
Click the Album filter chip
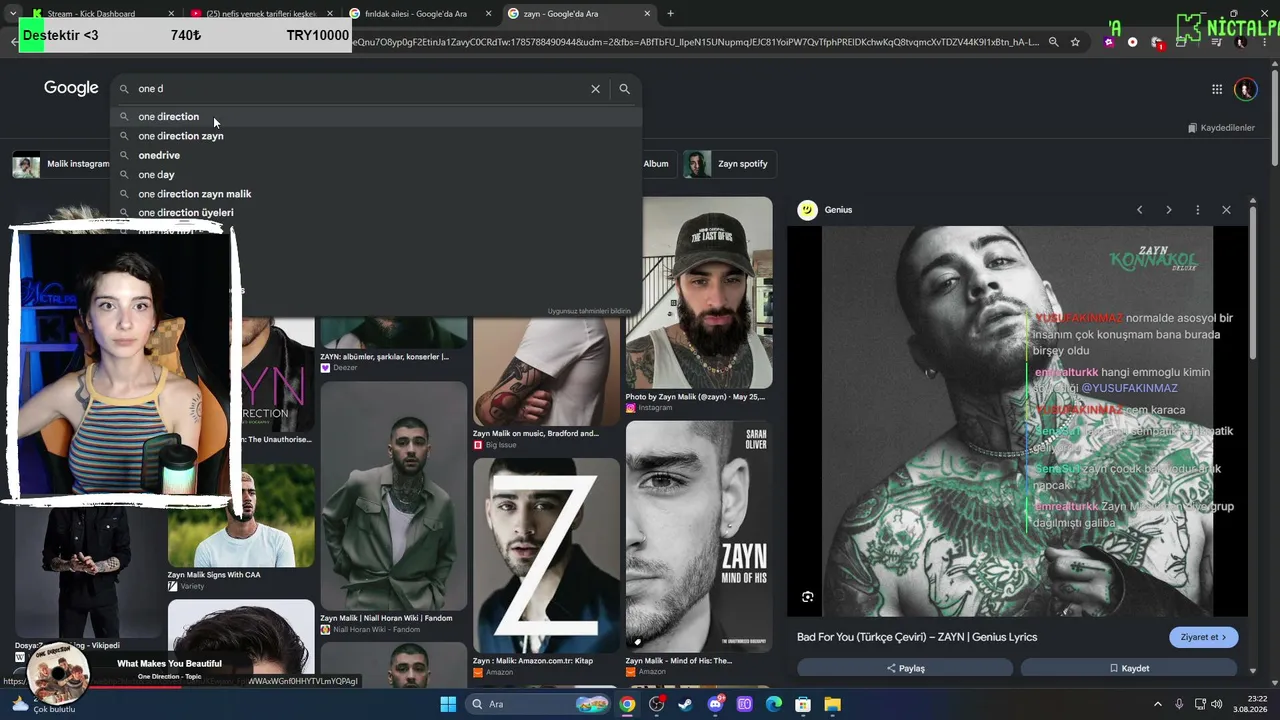[x=656, y=164]
